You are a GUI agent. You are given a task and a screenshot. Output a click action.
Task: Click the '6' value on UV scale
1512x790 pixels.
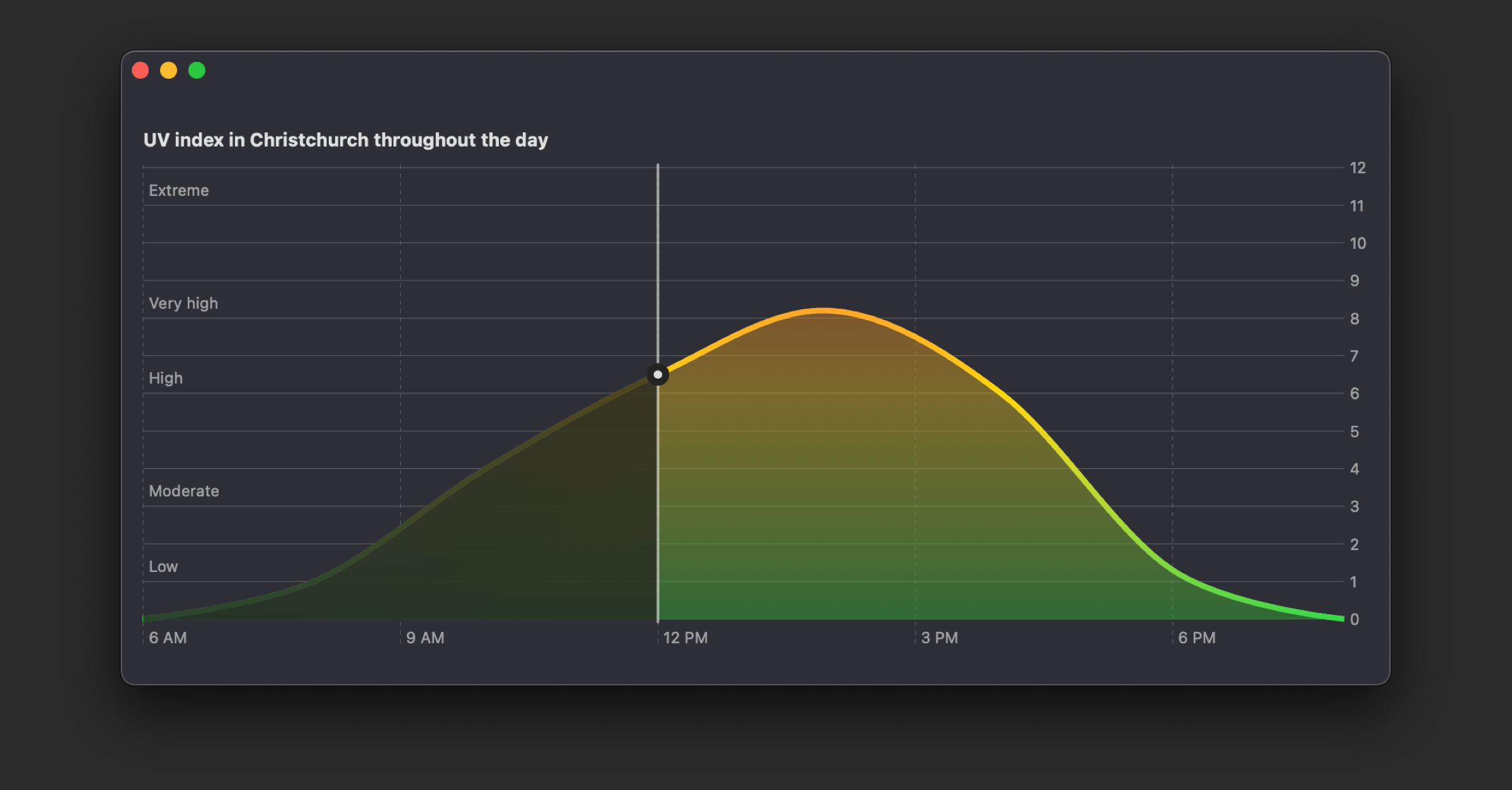pyautogui.click(x=1354, y=394)
